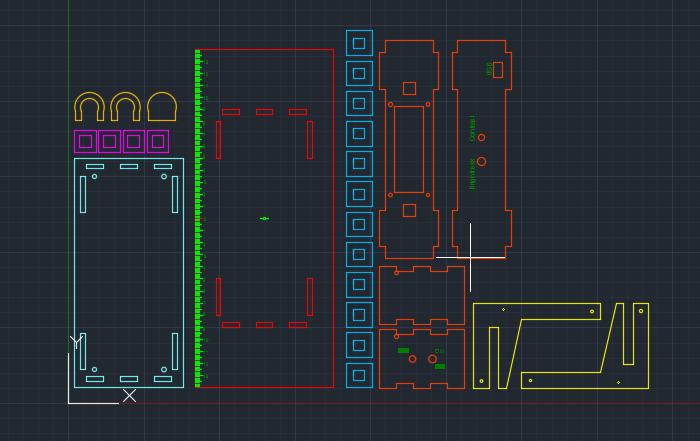
Task: Pick the circular hole next to Brightness label
Action: pyautogui.click(x=481, y=161)
